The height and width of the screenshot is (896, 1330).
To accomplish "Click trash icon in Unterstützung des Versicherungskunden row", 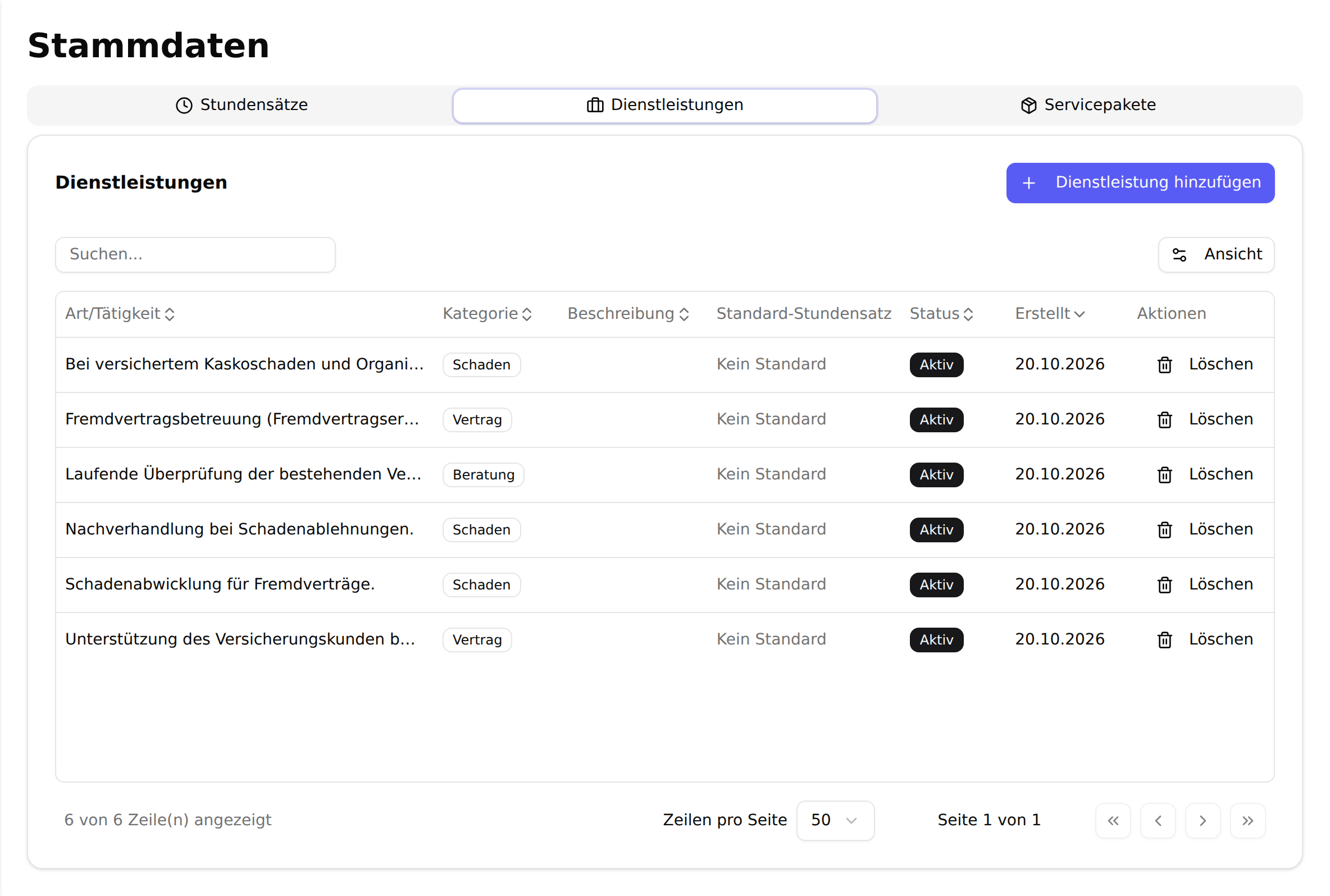I will (x=1164, y=639).
